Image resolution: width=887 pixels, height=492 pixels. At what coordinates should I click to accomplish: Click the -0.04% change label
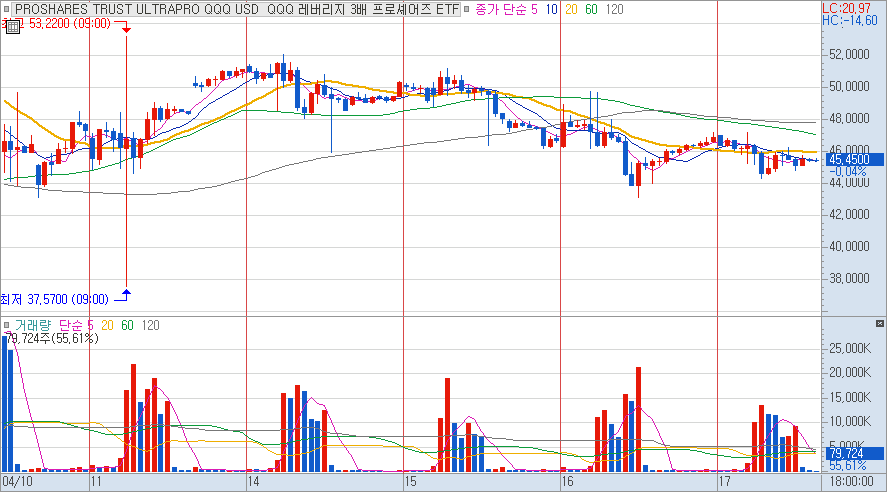click(847, 171)
